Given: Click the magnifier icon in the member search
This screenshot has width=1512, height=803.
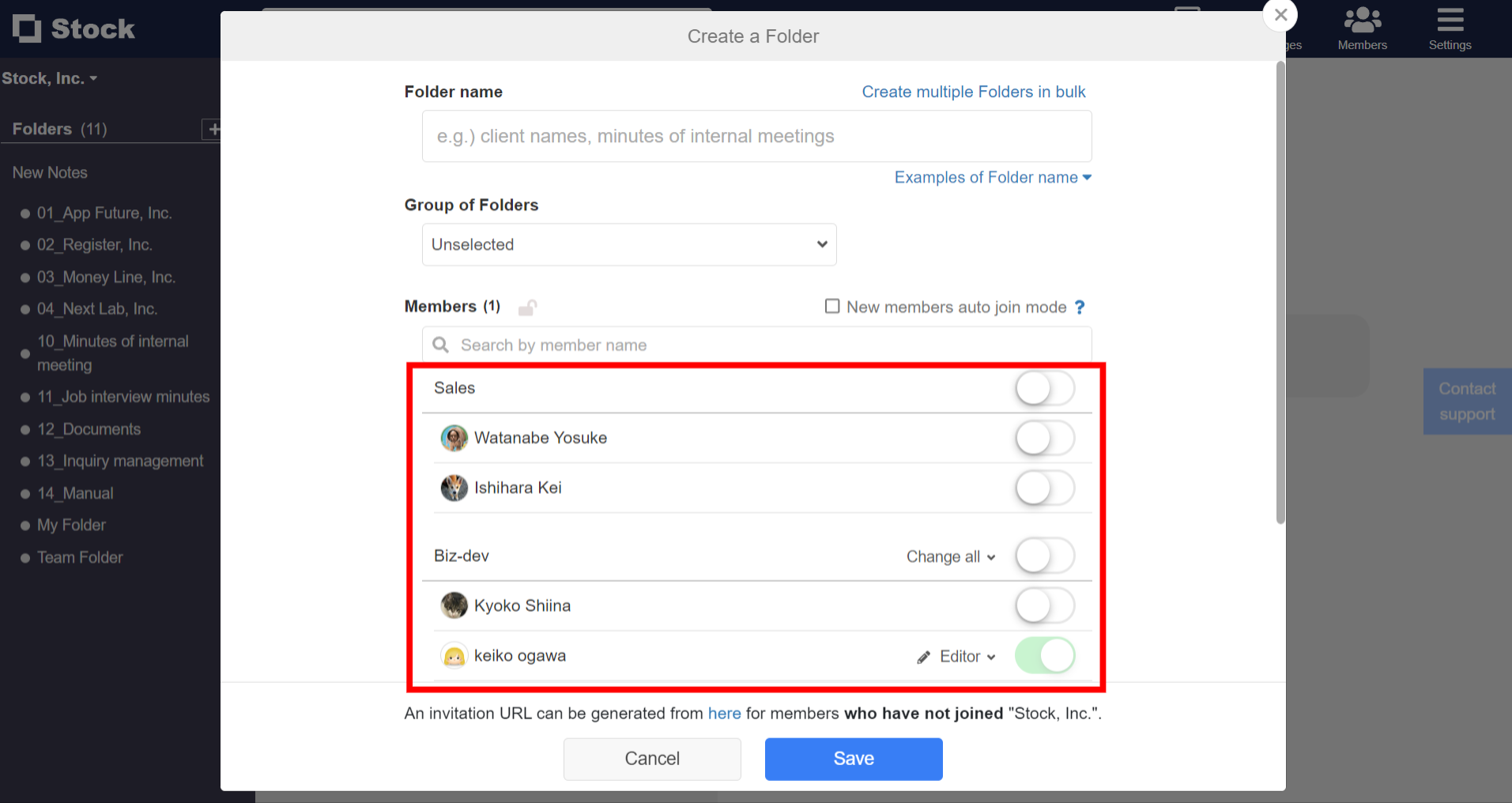Looking at the screenshot, I should coord(440,345).
